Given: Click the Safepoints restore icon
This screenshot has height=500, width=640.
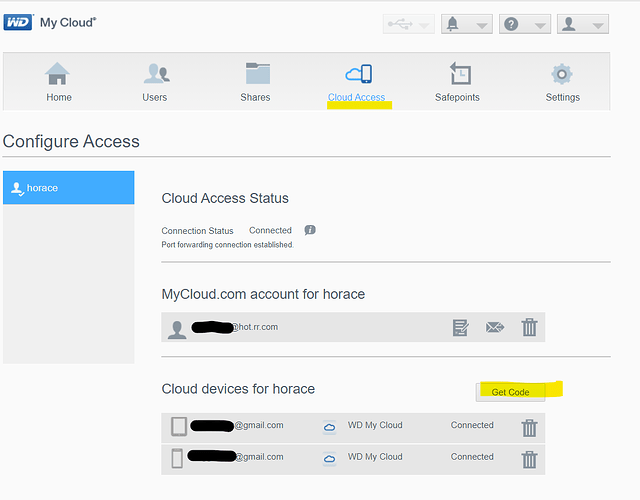Looking at the screenshot, I should tap(460, 73).
